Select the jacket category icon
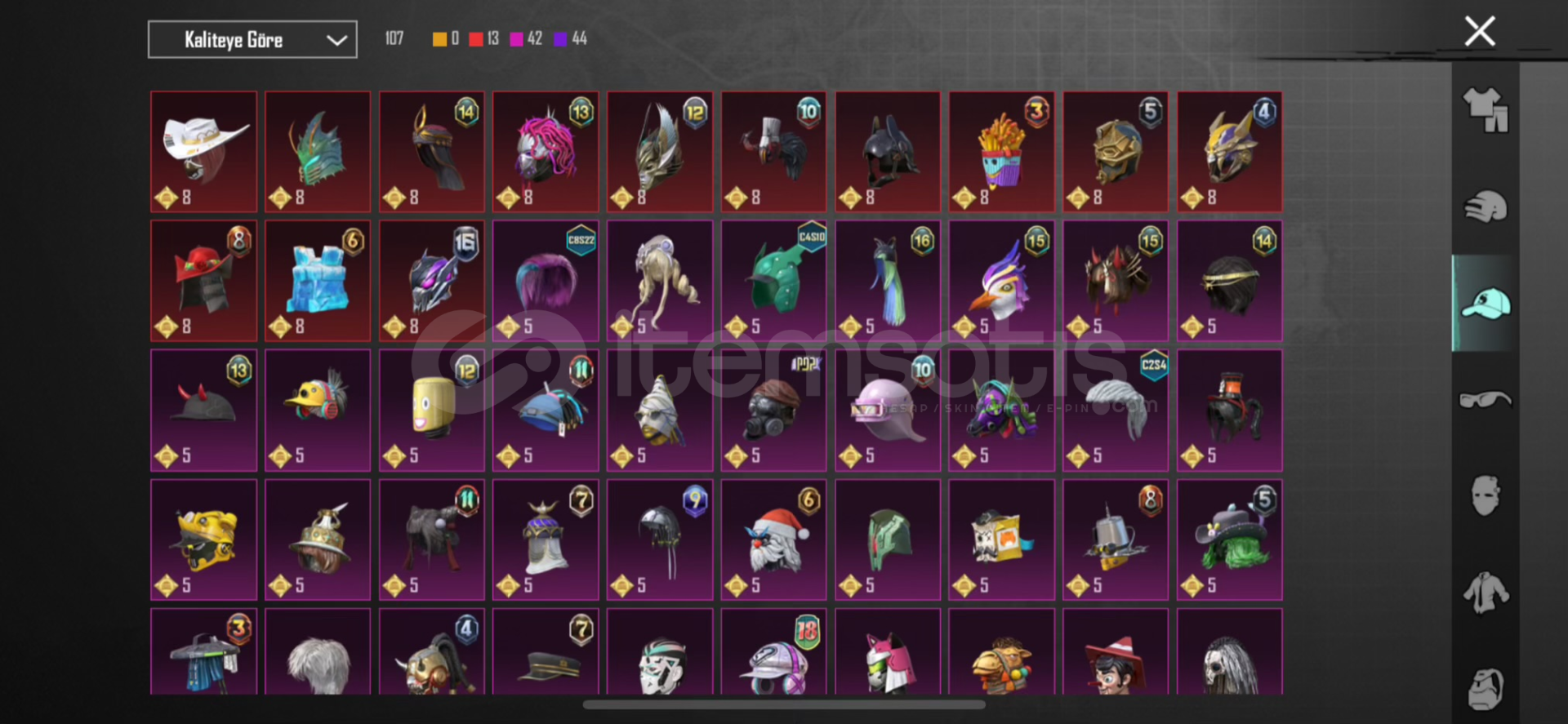The image size is (1568, 724). [x=1485, y=592]
